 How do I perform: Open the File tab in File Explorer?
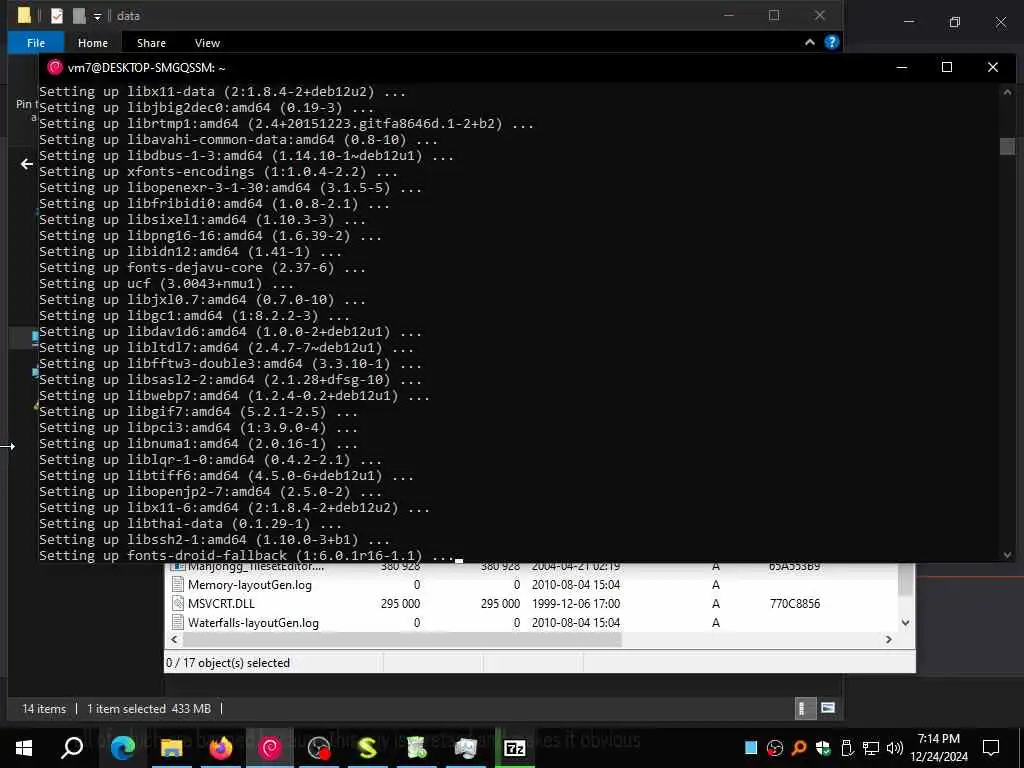point(36,43)
